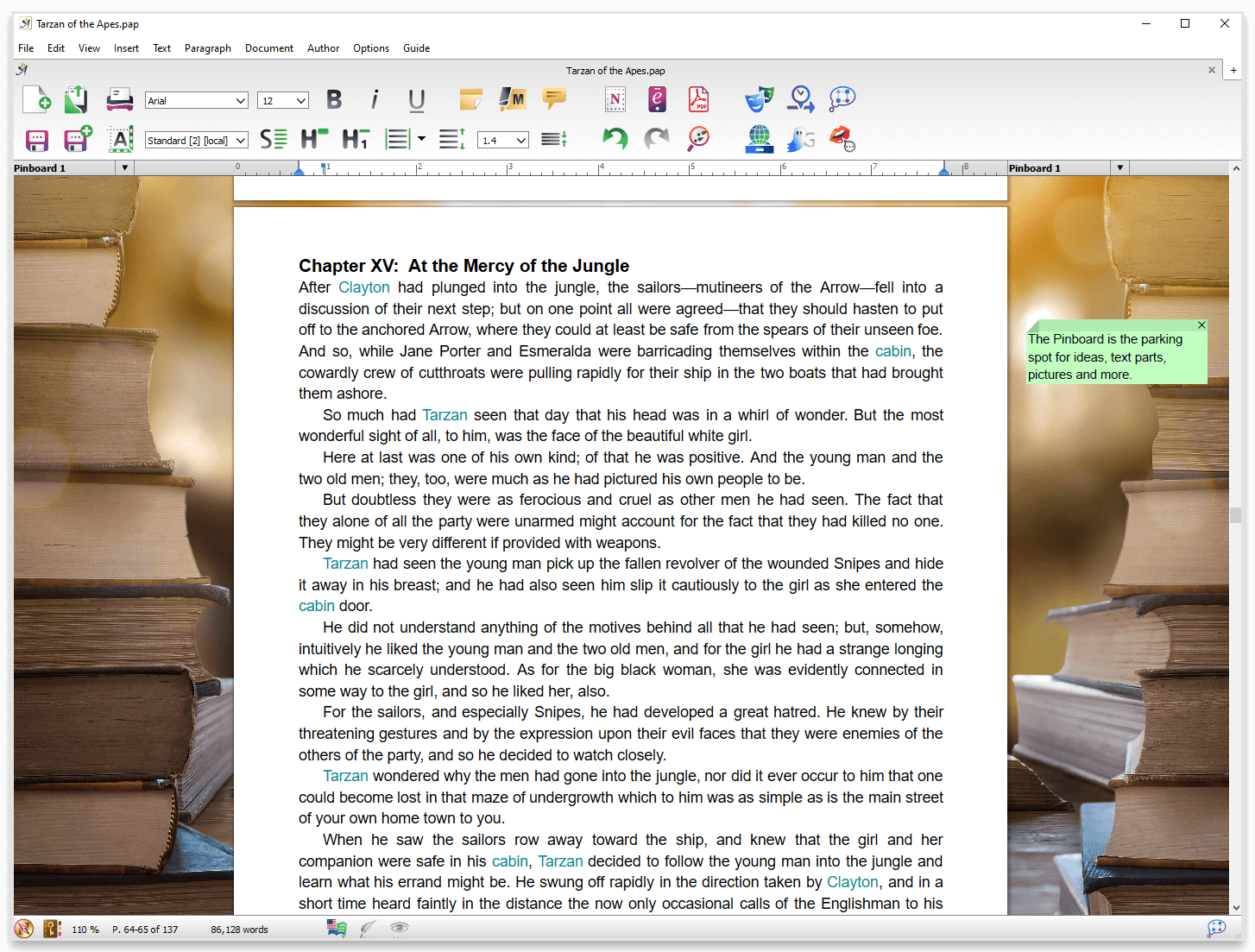Click the printer icon

[x=119, y=100]
